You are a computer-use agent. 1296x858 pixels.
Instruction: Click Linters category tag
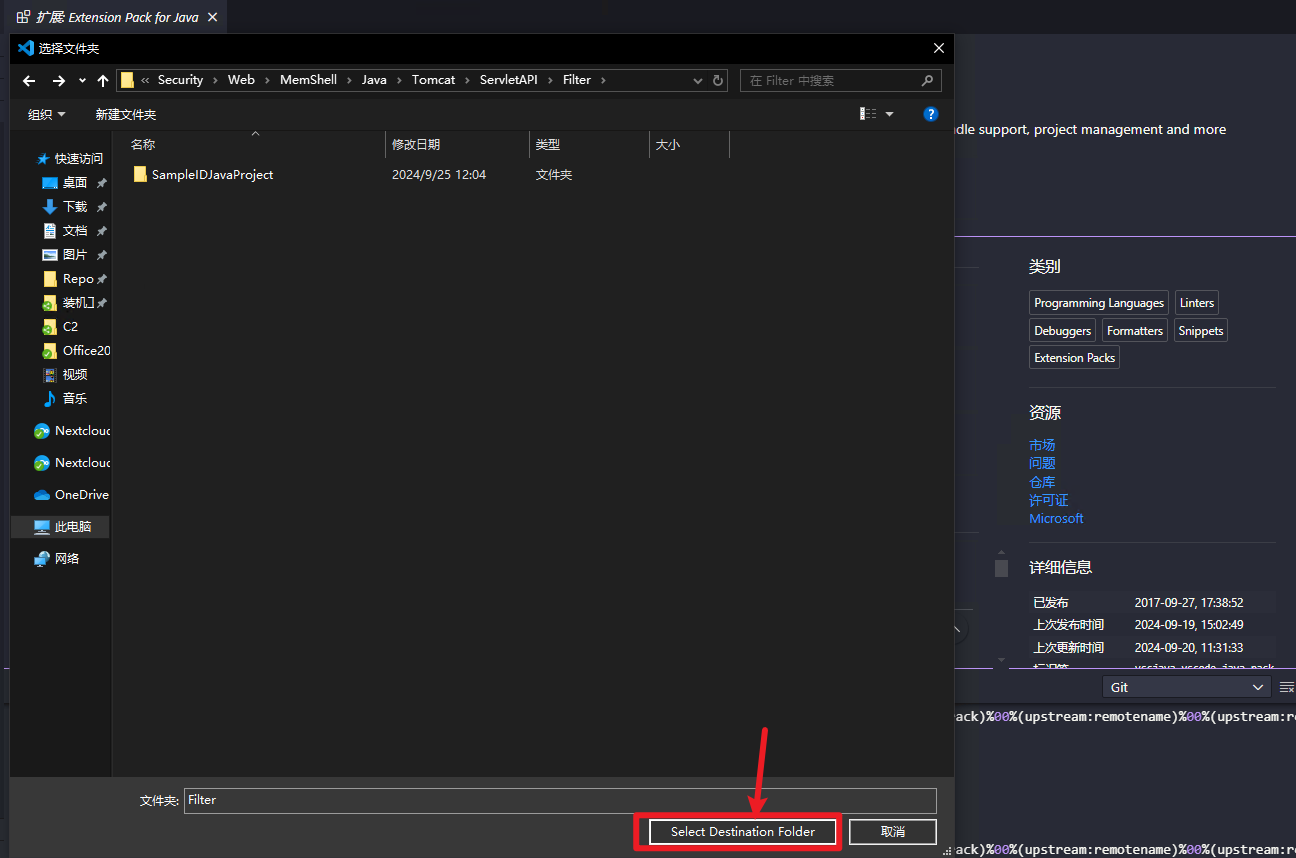pyautogui.click(x=1196, y=303)
